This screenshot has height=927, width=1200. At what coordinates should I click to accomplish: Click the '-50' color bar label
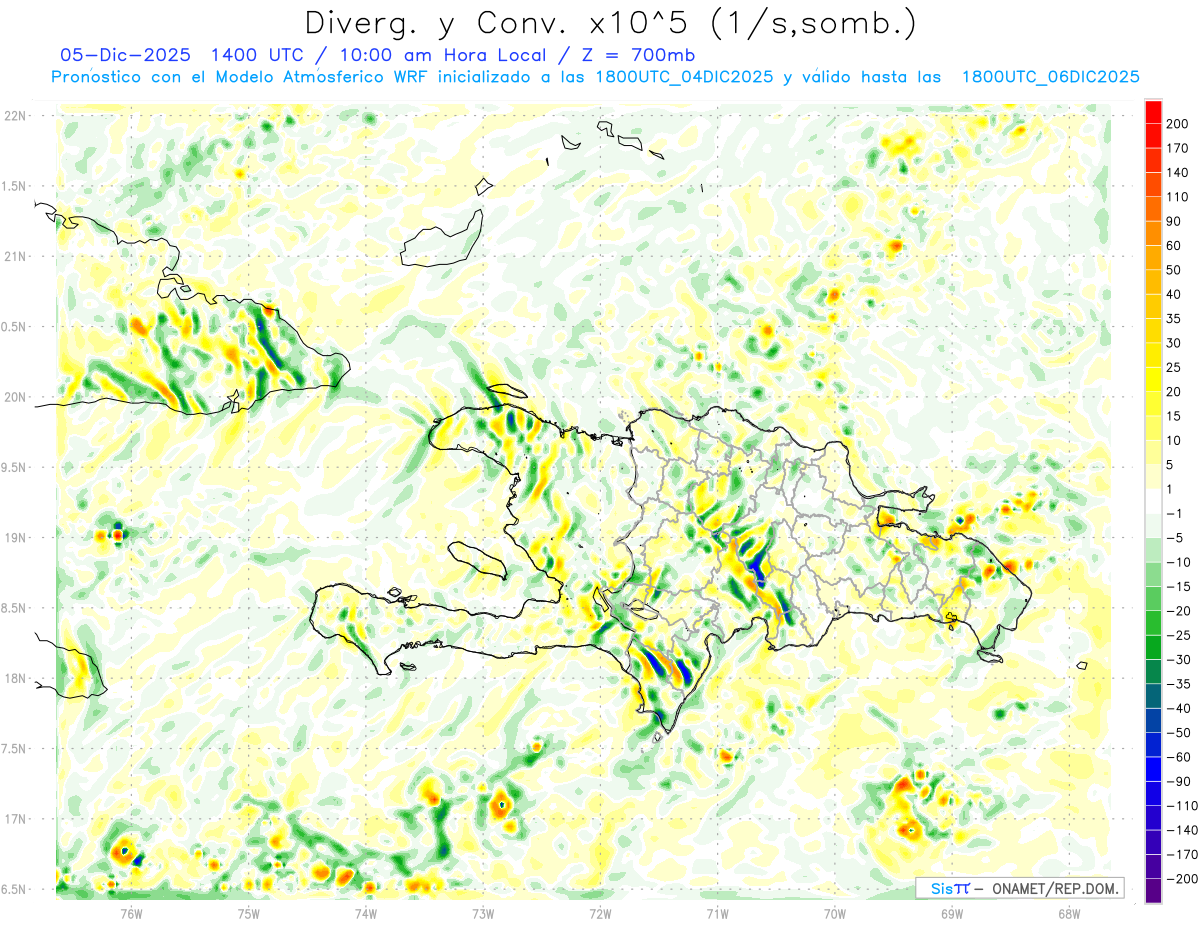1180,733
